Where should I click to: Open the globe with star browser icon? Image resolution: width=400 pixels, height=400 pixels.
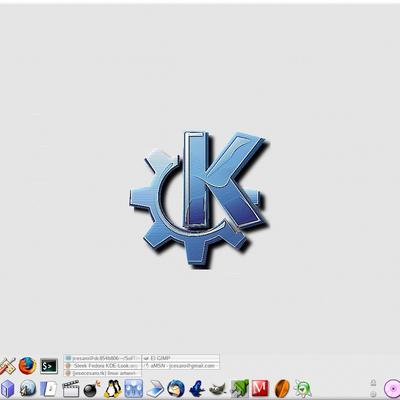(28, 388)
